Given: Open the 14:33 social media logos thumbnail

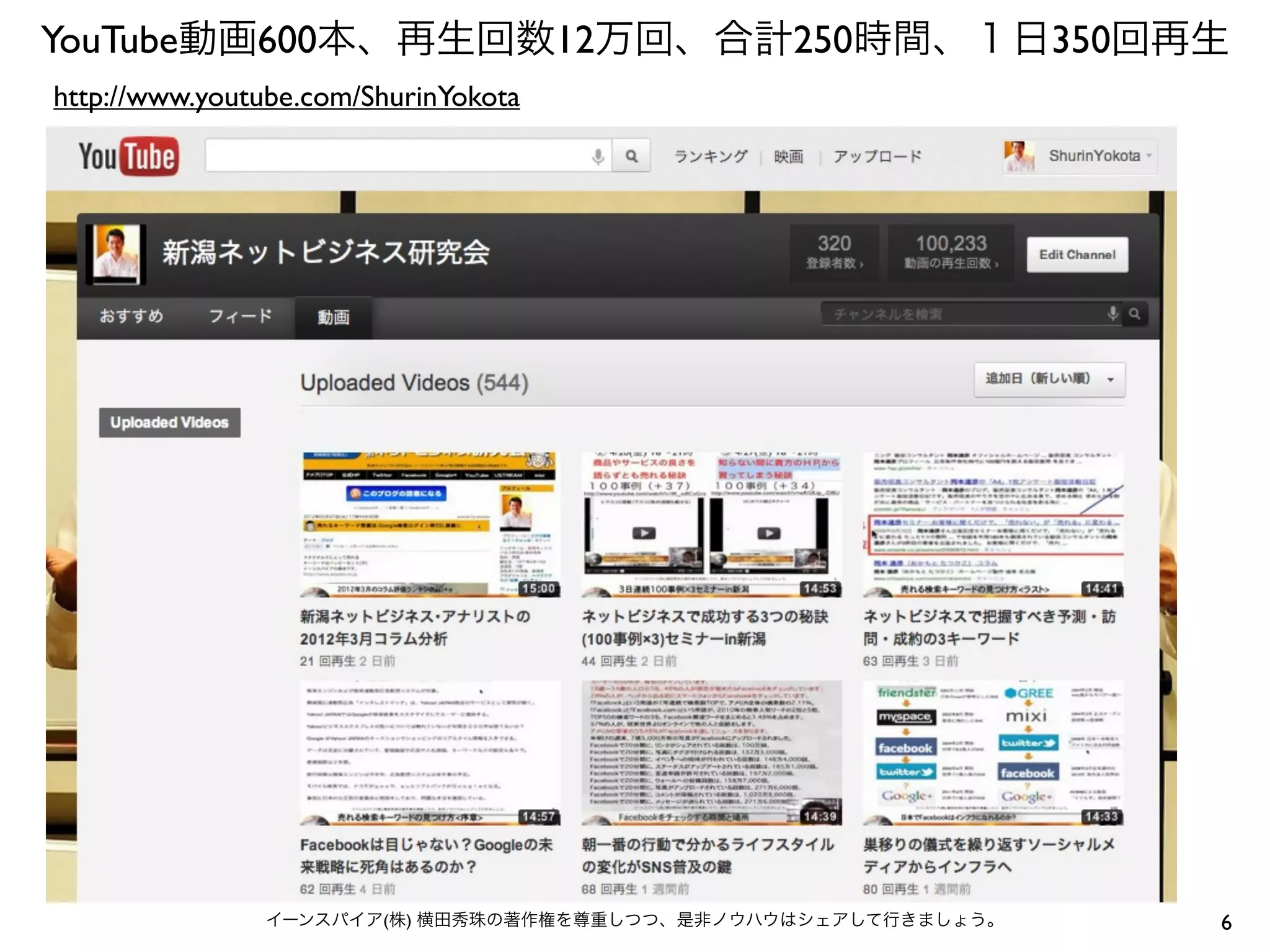Looking at the screenshot, I should click(x=993, y=753).
